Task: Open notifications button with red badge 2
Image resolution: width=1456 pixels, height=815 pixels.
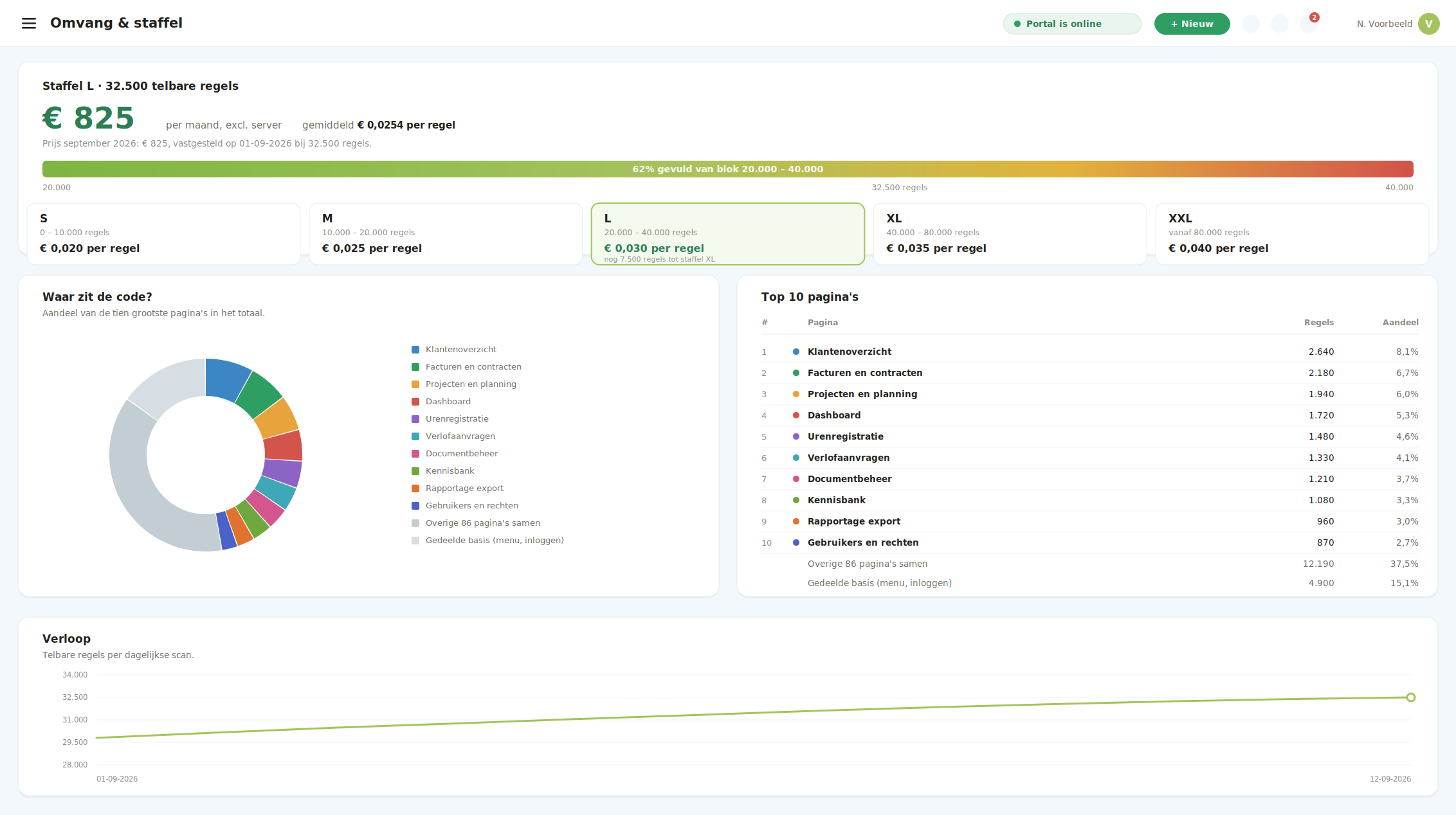Action: [1309, 24]
